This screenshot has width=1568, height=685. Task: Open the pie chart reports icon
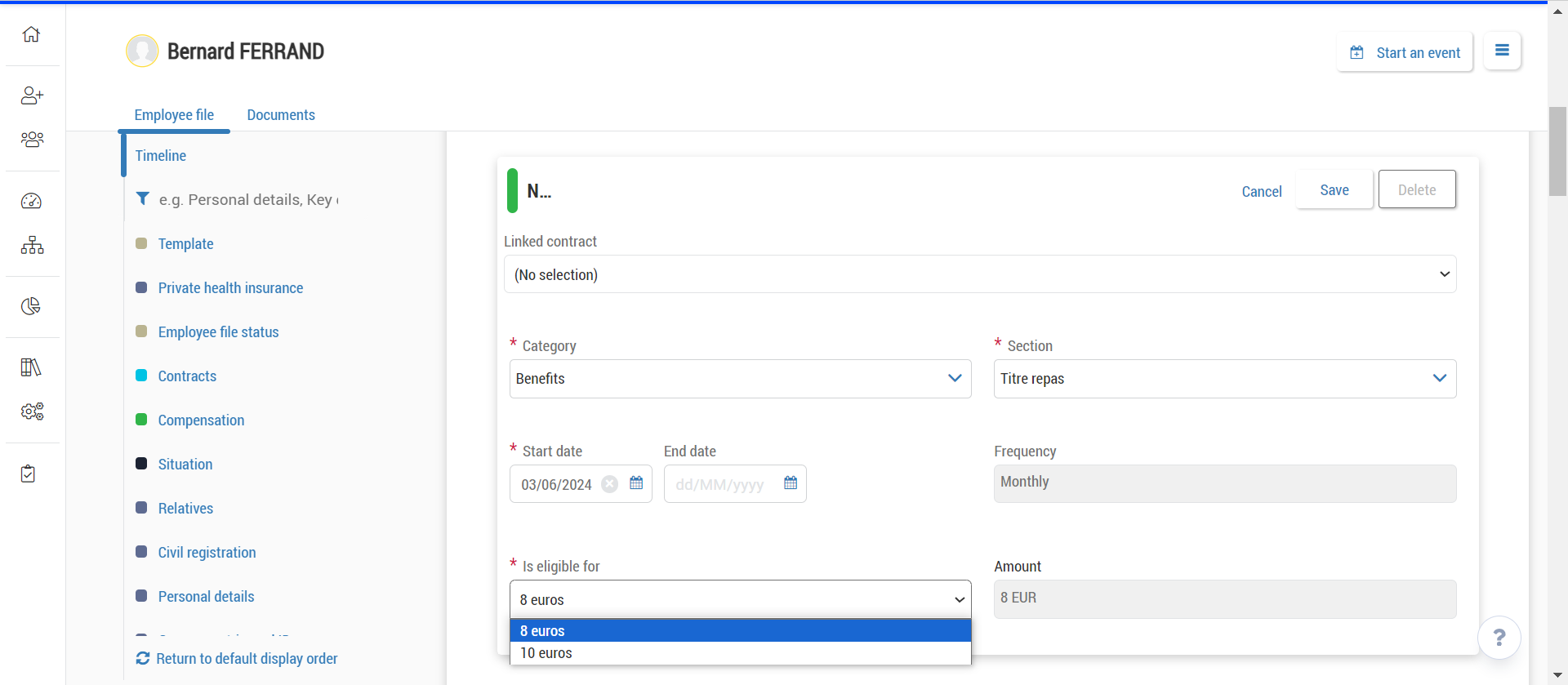click(31, 306)
